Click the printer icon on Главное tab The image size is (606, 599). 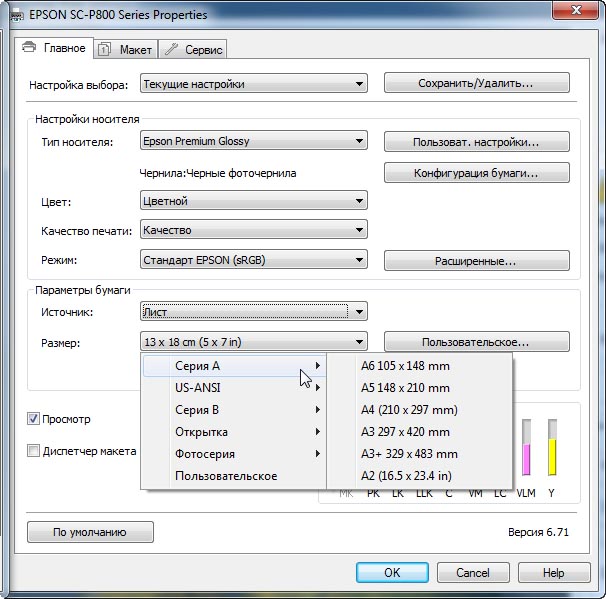[29, 47]
